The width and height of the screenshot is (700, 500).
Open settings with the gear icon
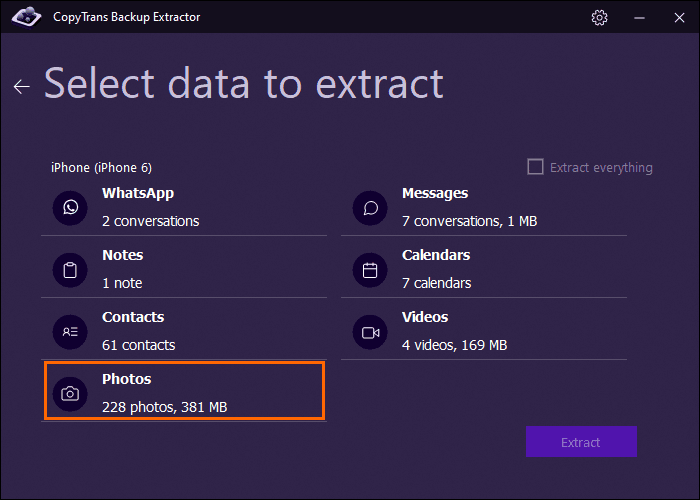[599, 17]
